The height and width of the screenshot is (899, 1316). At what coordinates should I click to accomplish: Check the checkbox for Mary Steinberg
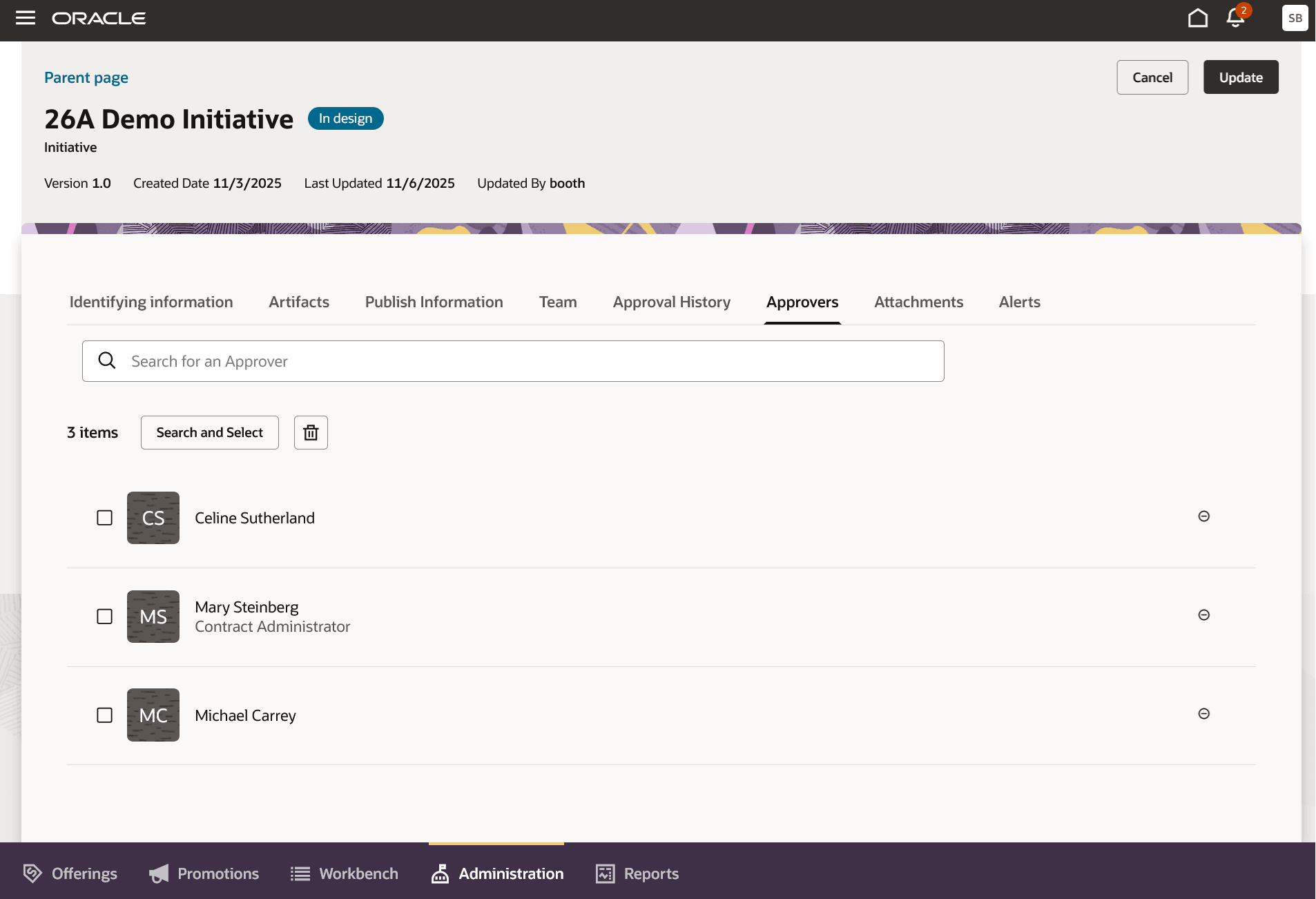point(104,617)
